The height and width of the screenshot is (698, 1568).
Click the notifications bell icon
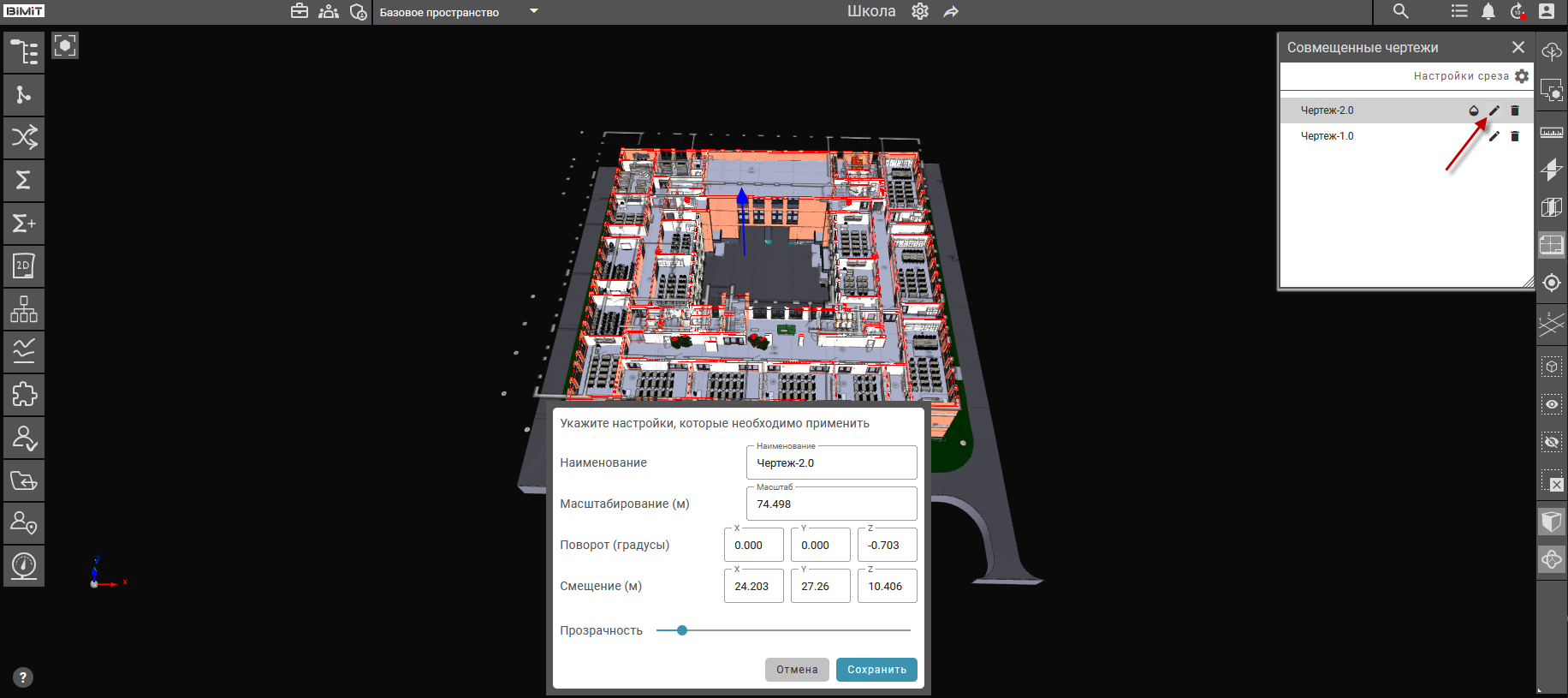coord(1488,11)
